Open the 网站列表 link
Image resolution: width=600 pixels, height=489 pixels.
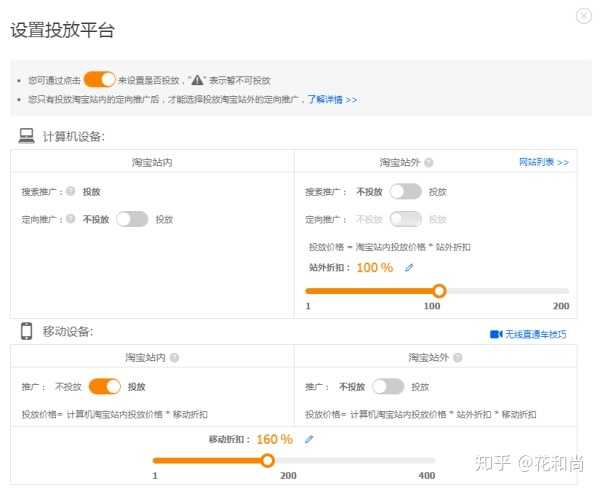543,162
